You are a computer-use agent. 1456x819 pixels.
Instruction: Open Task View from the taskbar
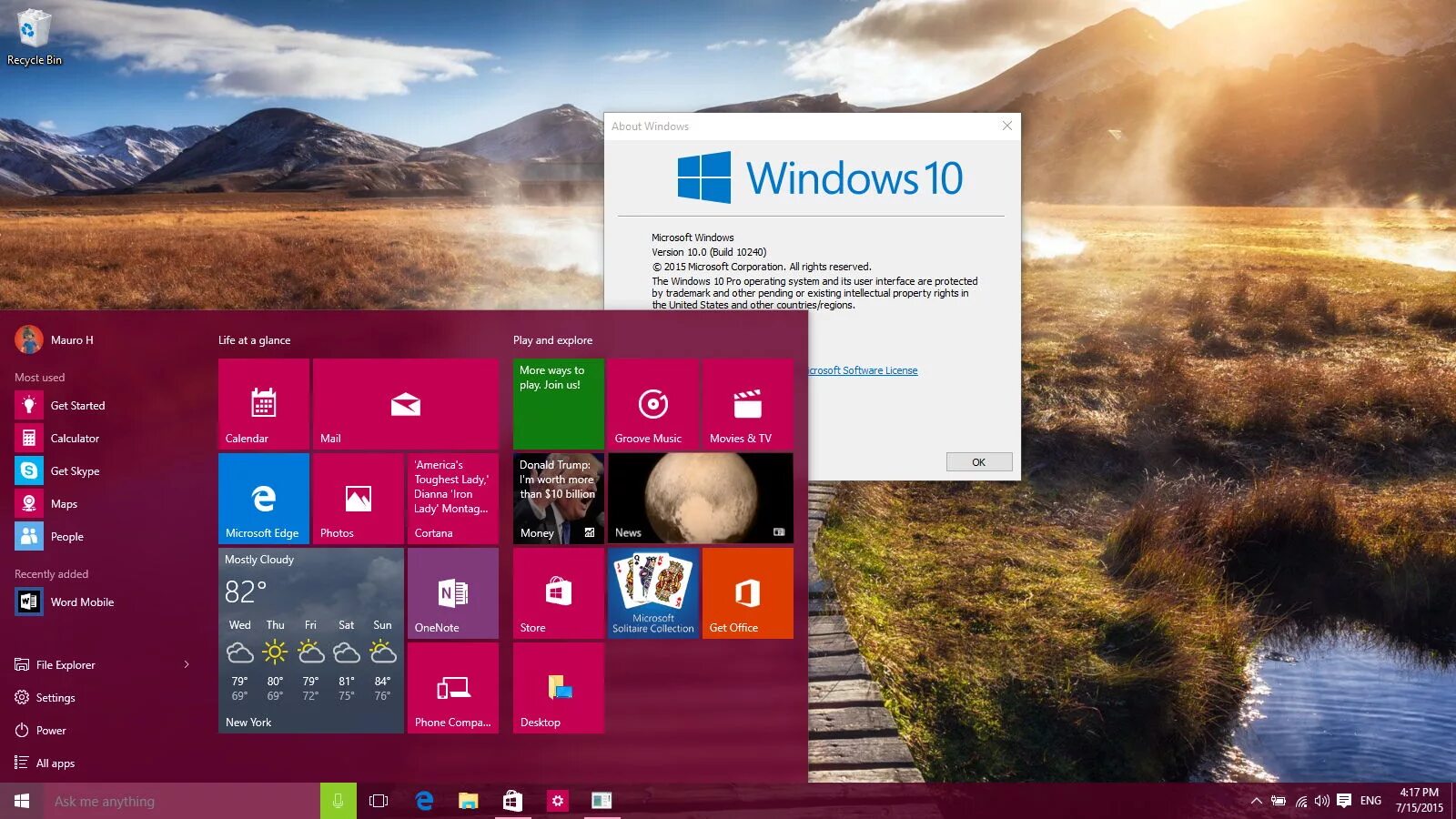pos(377,801)
